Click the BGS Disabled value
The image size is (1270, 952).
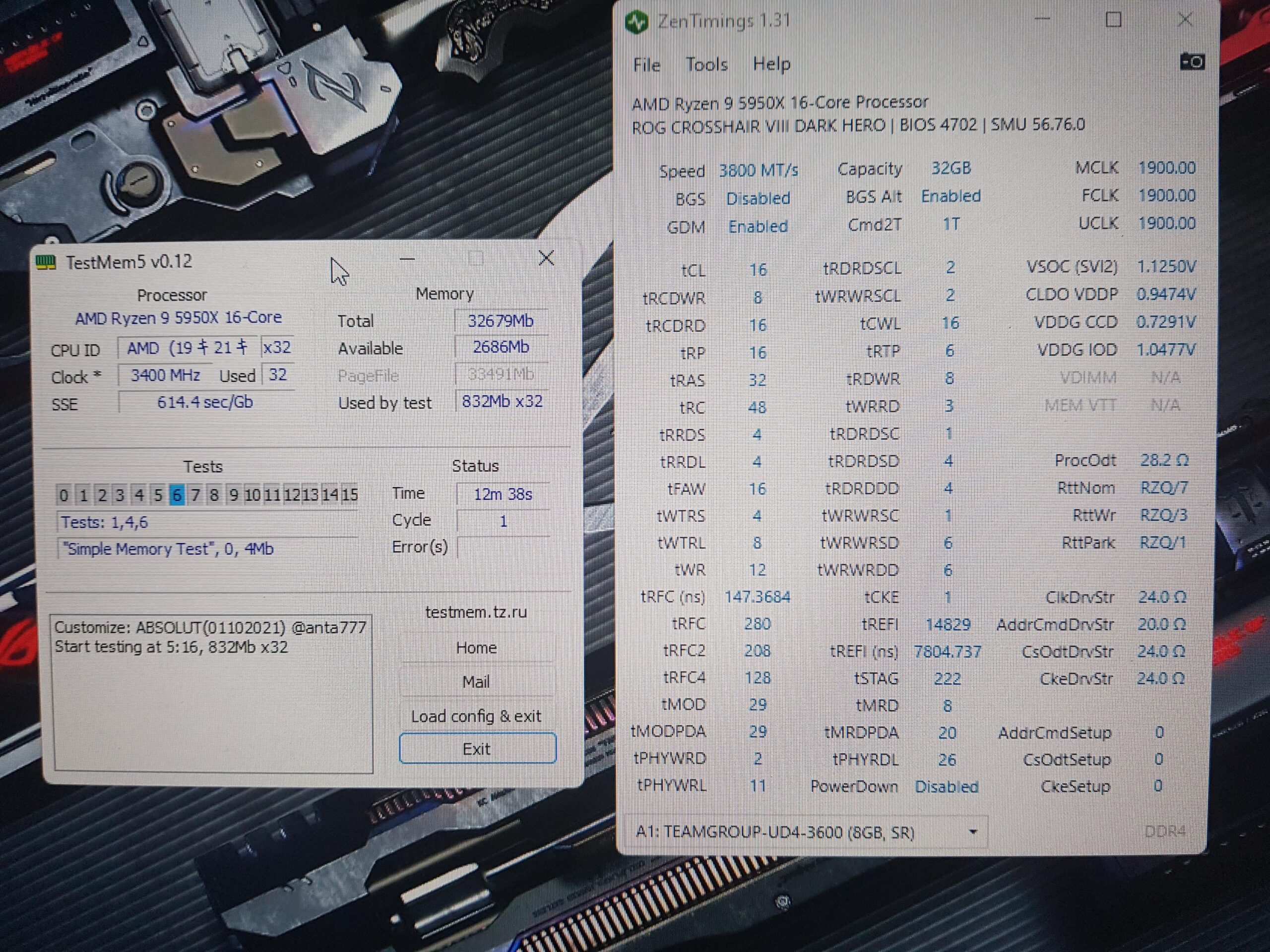tap(758, 198)
